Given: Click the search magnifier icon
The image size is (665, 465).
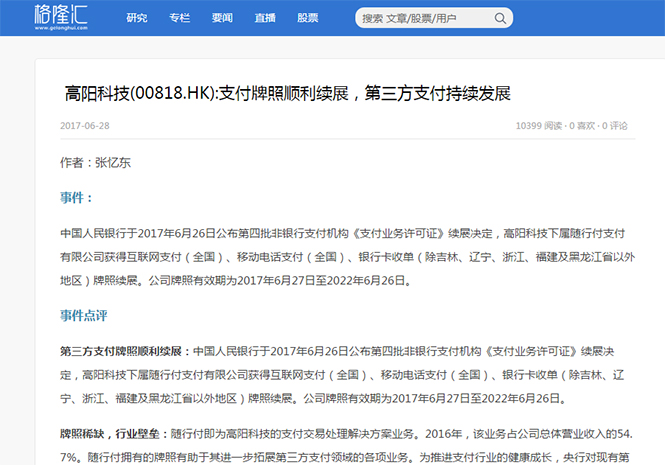Looking at the screenshot, I should click(500, 18).
